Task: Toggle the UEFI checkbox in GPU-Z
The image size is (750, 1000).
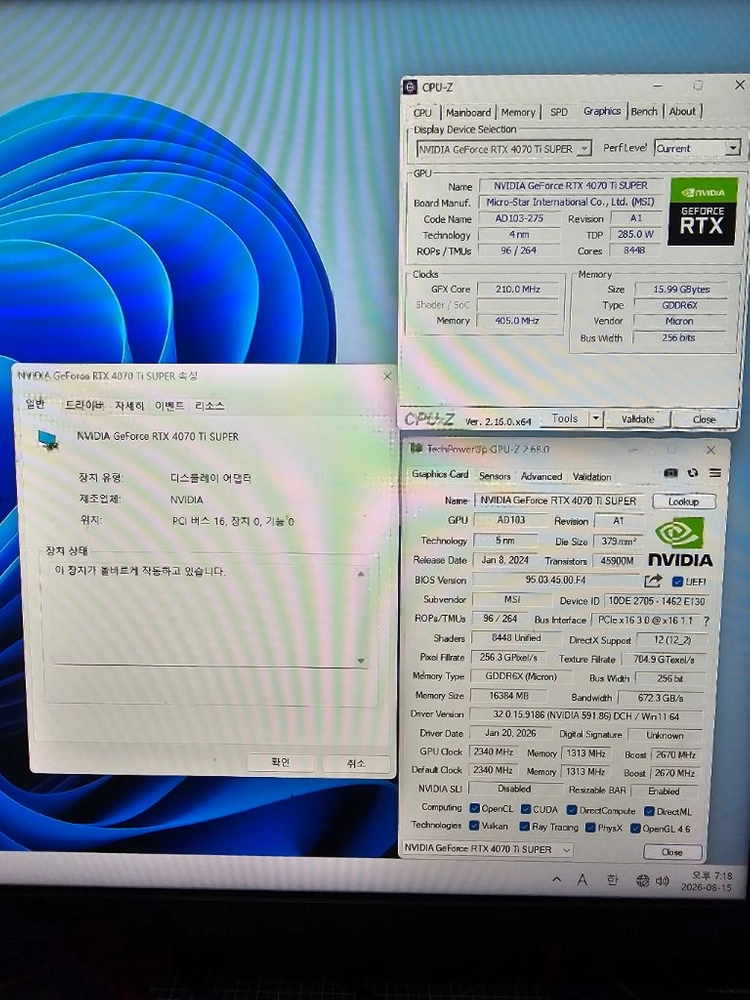Action: [x=677, y=581]
